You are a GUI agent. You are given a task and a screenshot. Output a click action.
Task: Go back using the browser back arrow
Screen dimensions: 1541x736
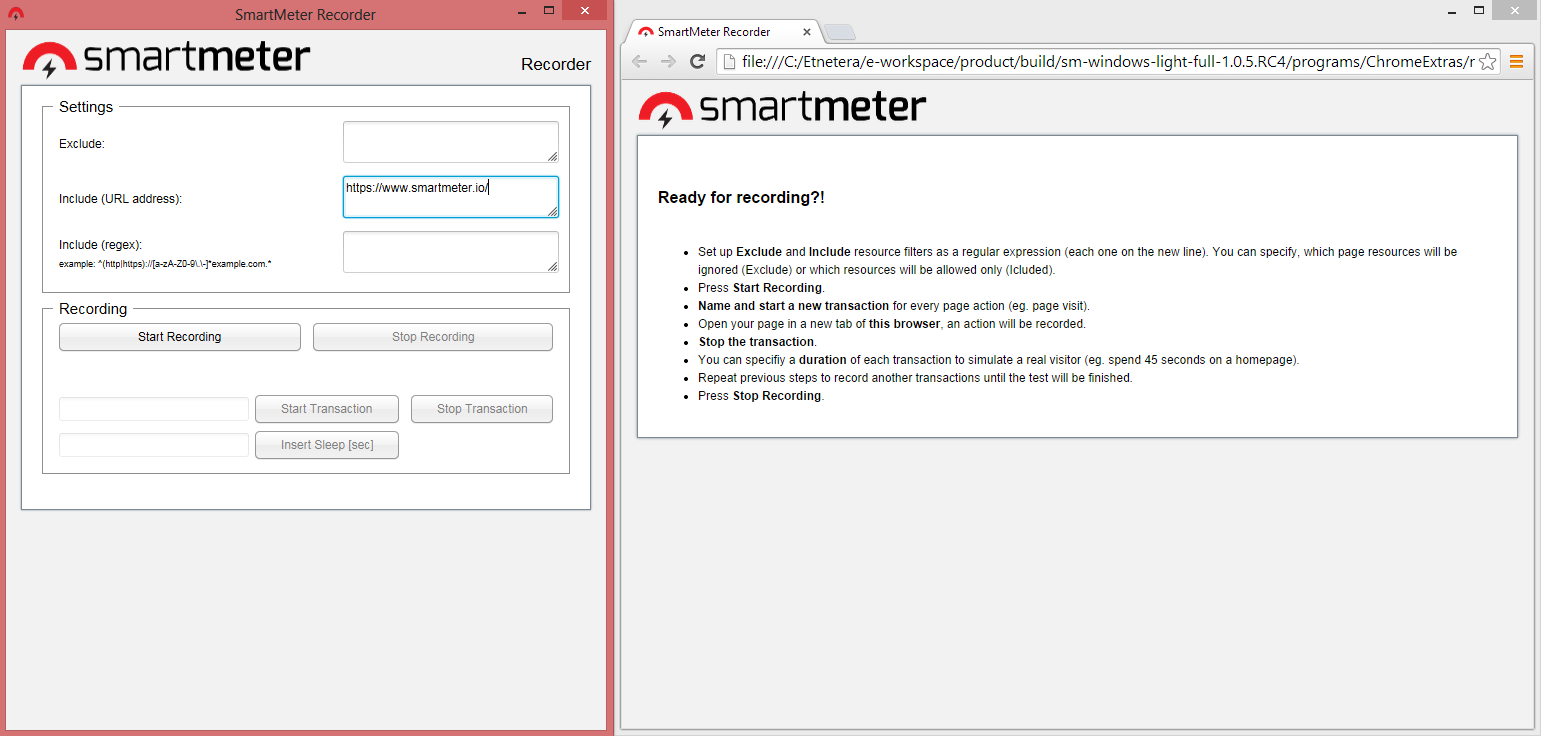[x=639, y=62]
